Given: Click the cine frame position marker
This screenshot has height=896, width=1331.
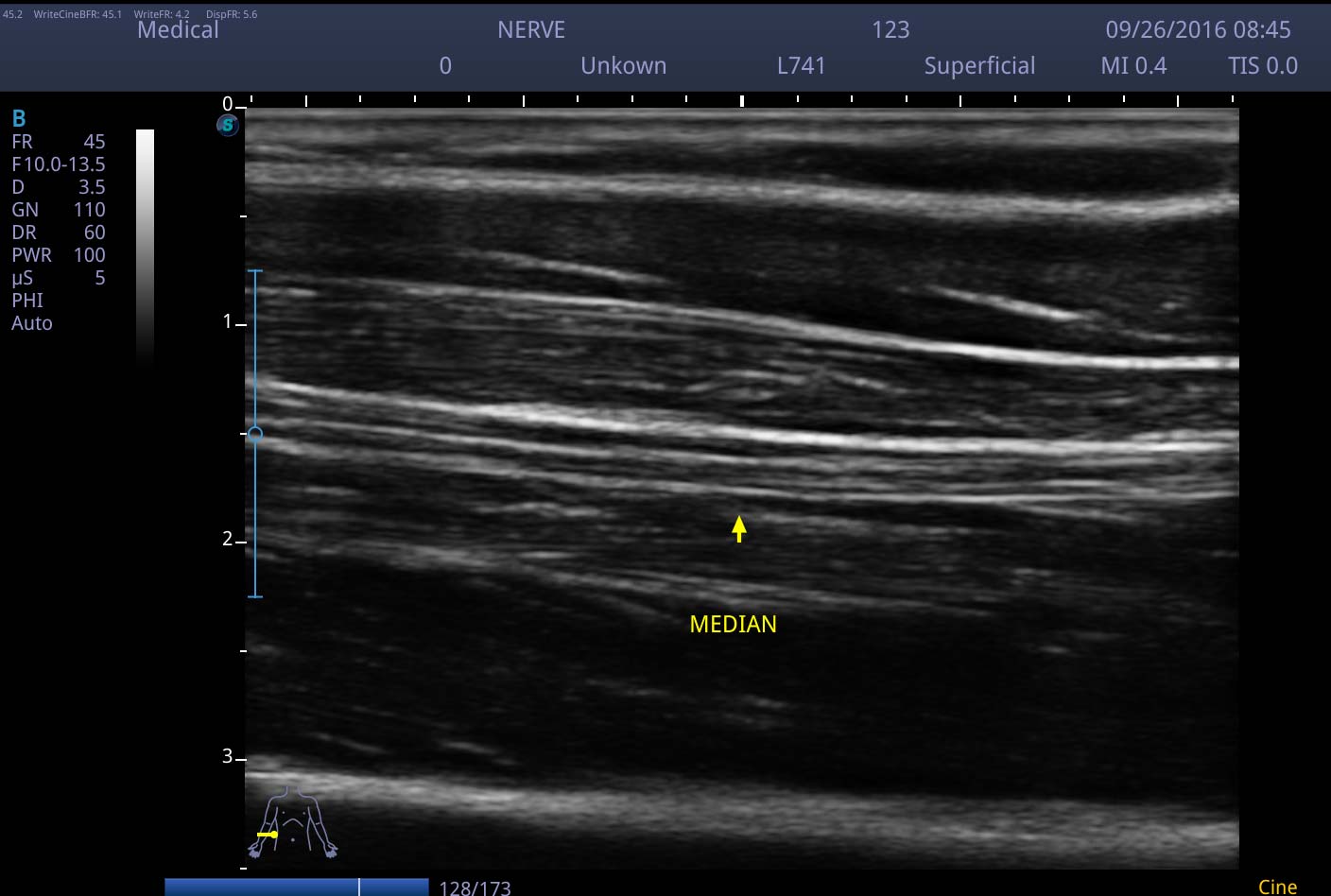Looking at the screenshot, I should click(358, 887).
